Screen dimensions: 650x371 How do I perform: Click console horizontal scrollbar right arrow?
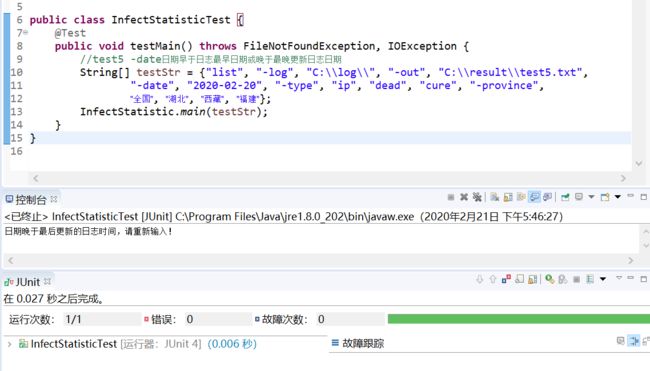point(631,260)
